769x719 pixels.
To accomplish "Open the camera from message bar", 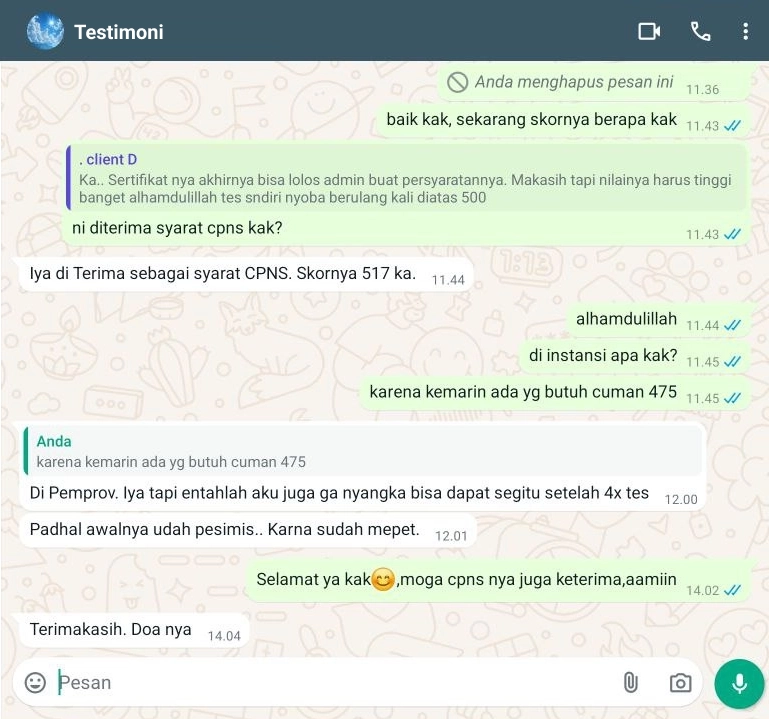I will tap(680, 683).
